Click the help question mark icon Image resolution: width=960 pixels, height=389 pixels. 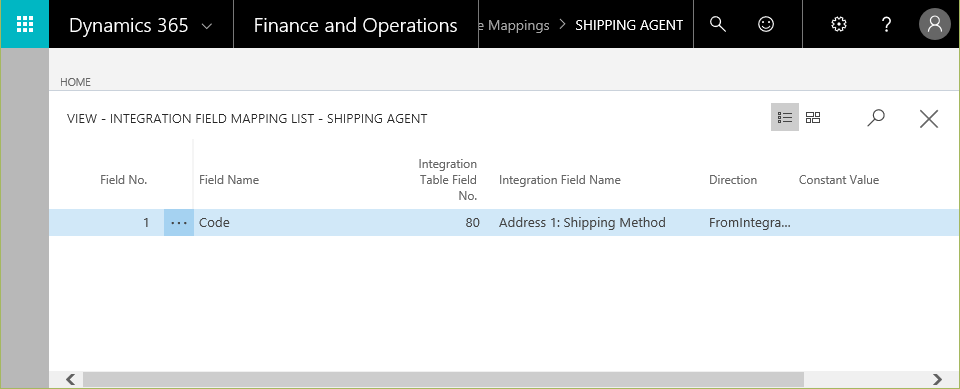tap(886, 24)
